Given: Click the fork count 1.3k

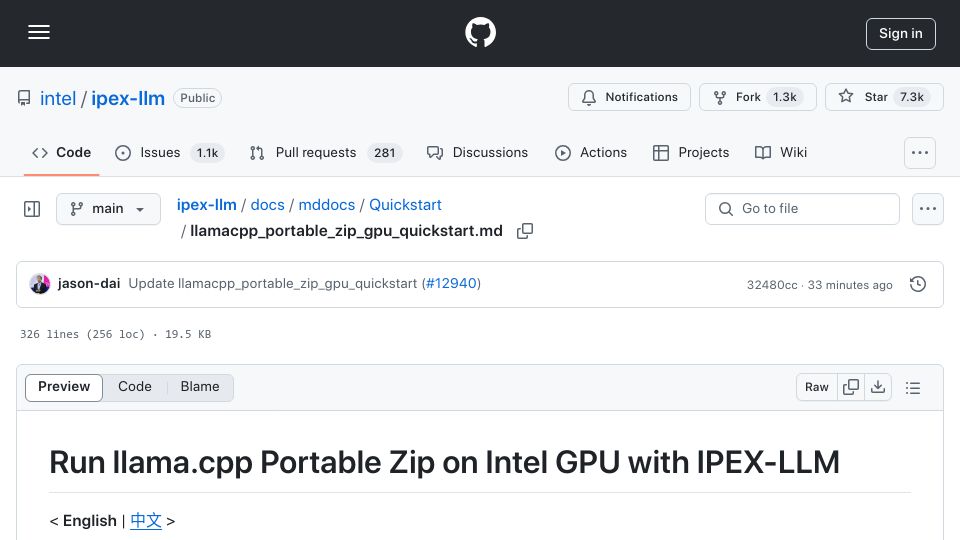Looking at the screenshot, I should pos(785,97).
